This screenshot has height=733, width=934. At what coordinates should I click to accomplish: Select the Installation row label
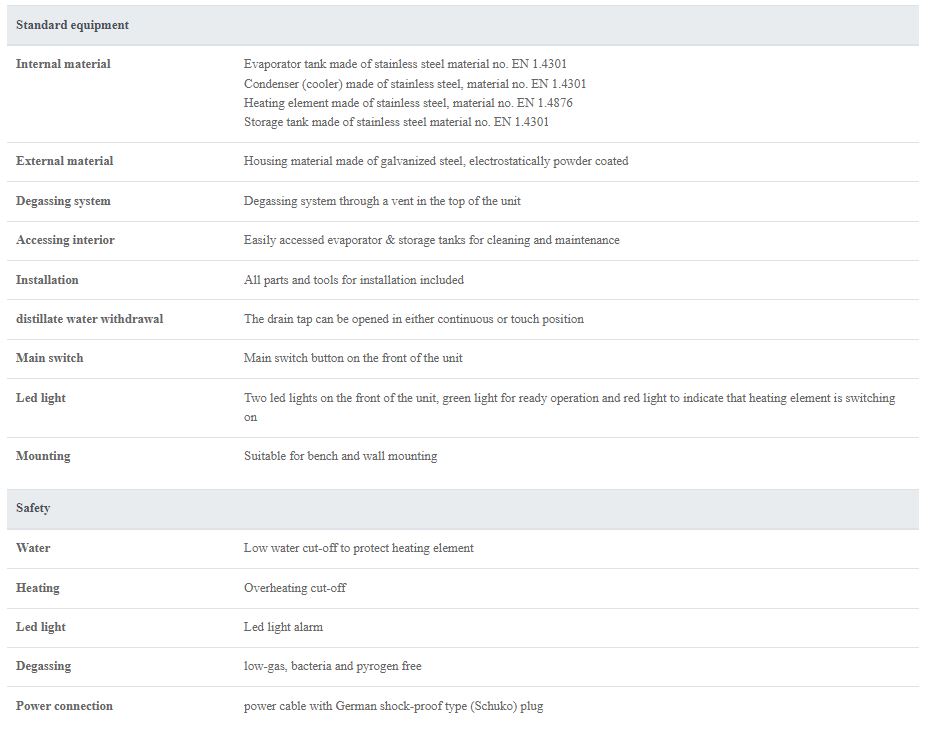(47, 280)
